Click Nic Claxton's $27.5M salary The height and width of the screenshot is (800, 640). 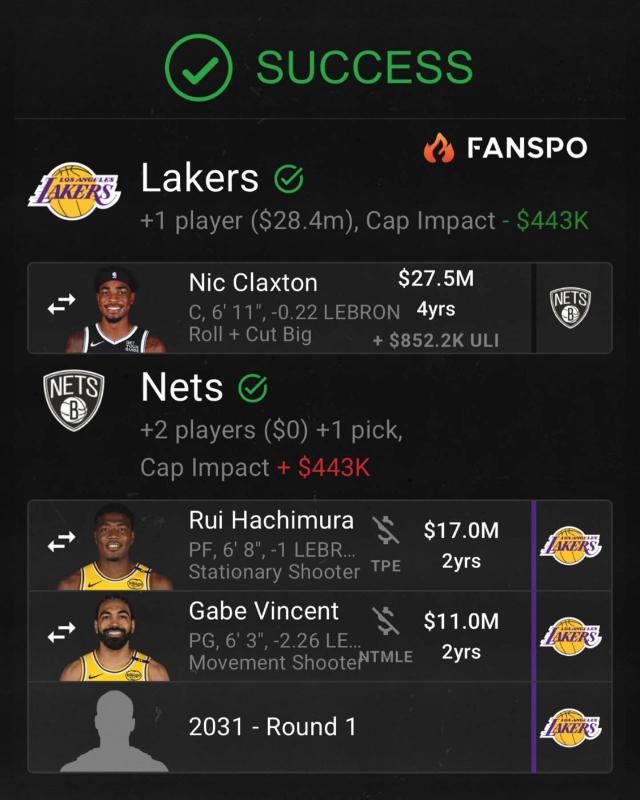435,279
